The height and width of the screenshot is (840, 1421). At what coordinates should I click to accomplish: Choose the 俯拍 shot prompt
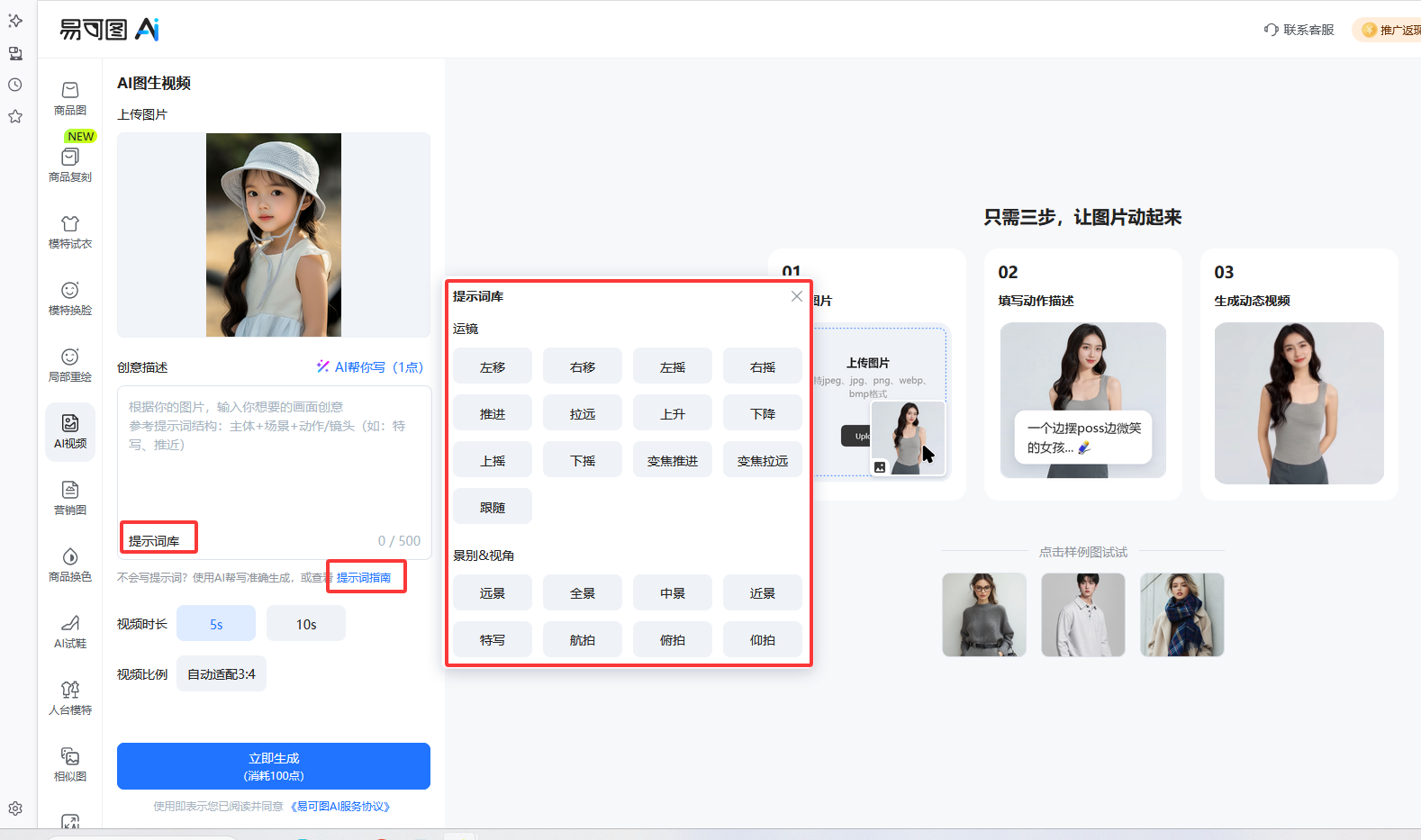click(673, 639)
